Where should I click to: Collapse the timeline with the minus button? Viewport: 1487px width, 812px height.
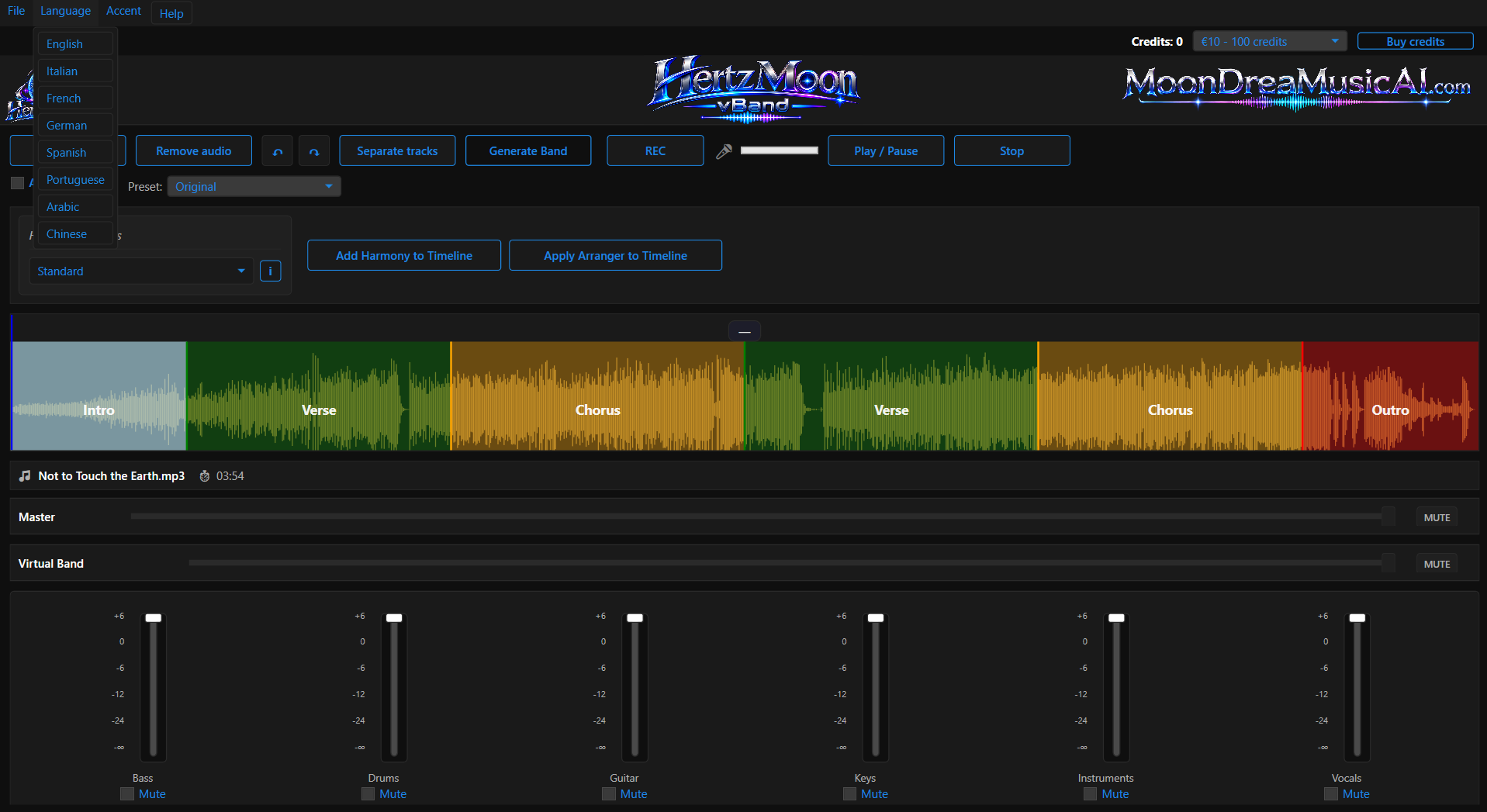pos(745,331)
